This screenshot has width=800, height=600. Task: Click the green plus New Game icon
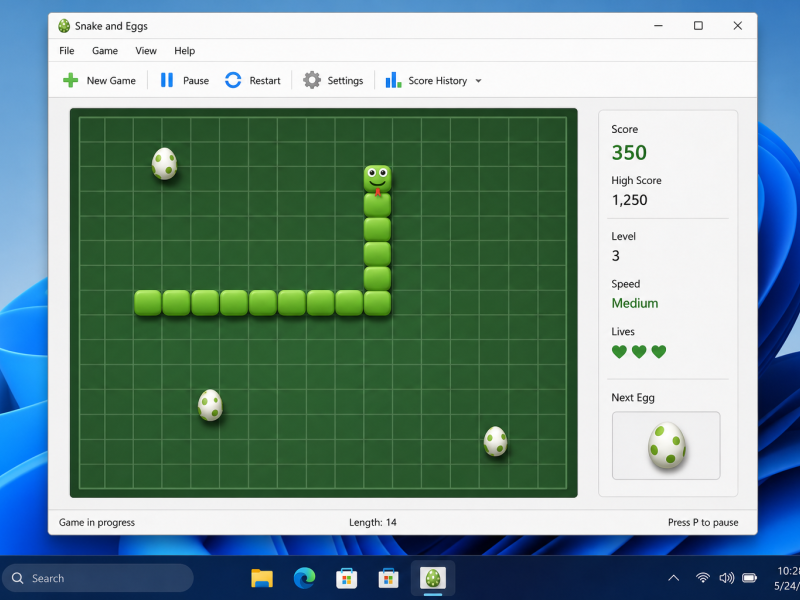70,80
